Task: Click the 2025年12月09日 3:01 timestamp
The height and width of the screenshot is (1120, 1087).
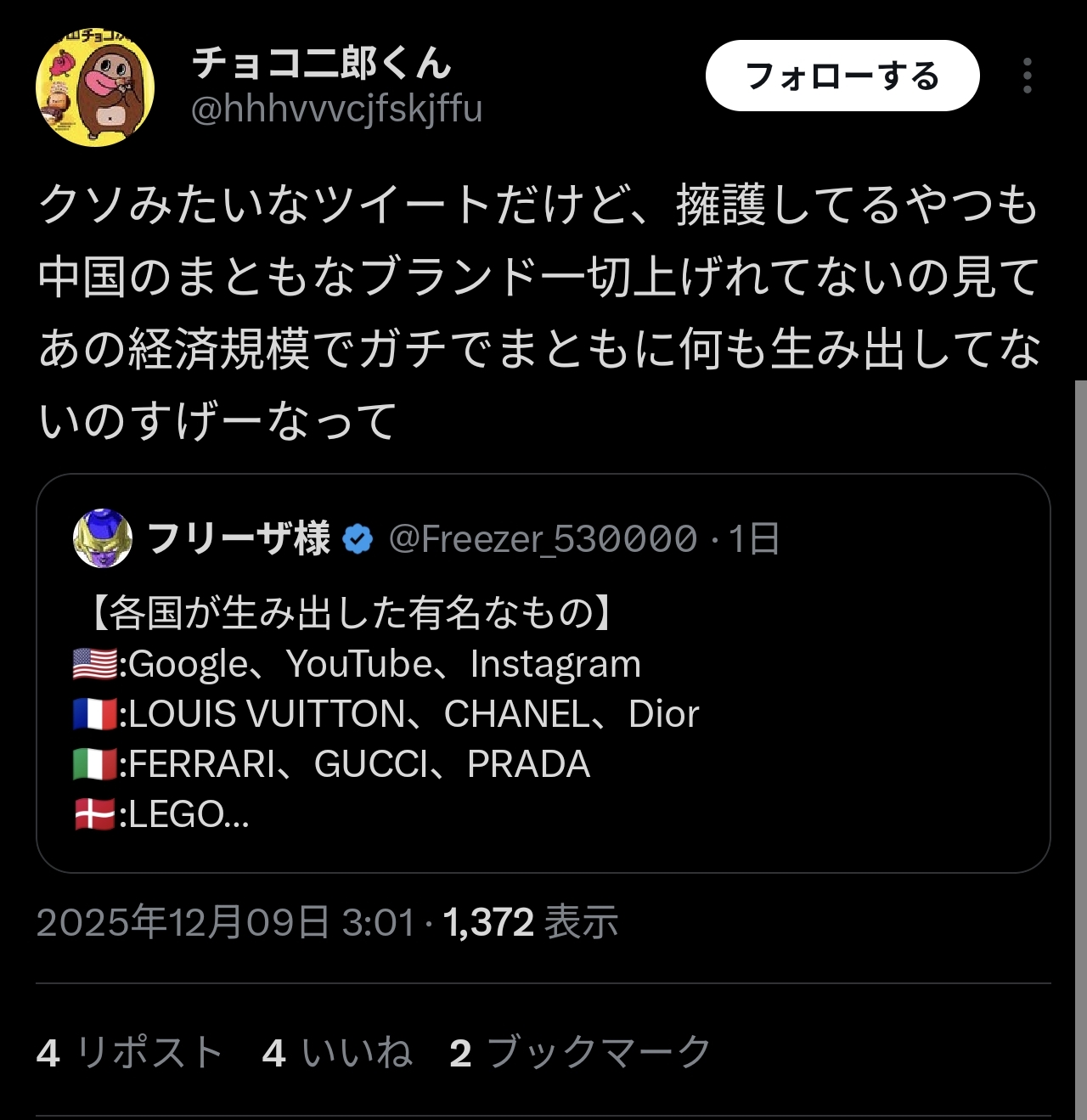Action: (x=225, y=922)
